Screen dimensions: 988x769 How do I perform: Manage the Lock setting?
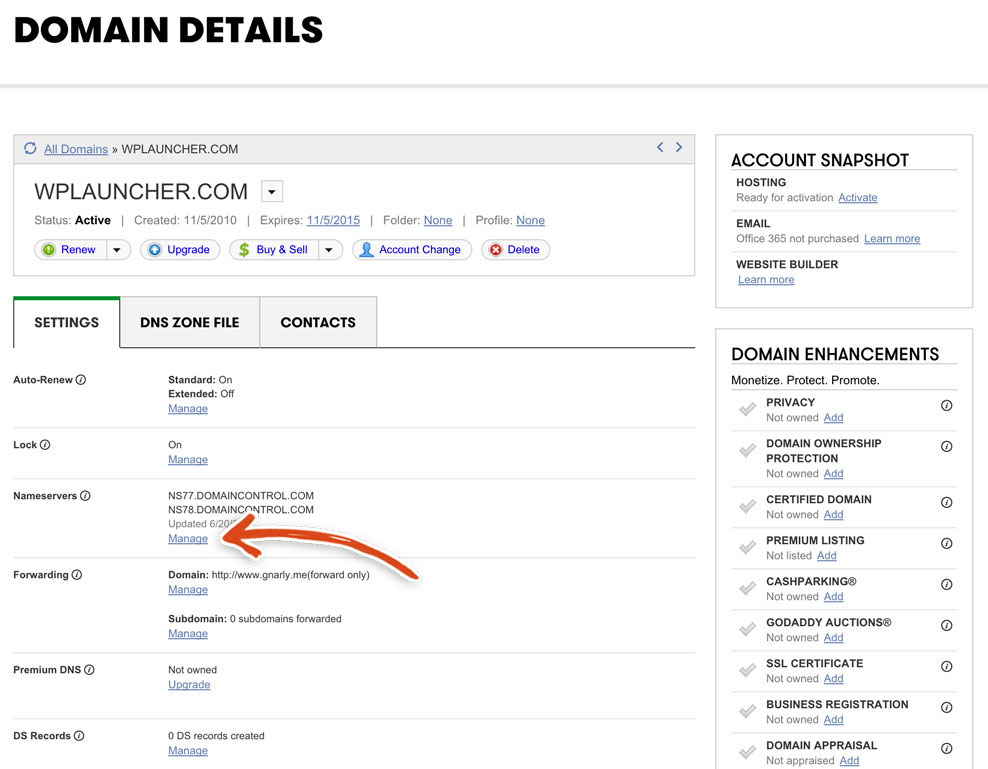click(x=188, y=460)
